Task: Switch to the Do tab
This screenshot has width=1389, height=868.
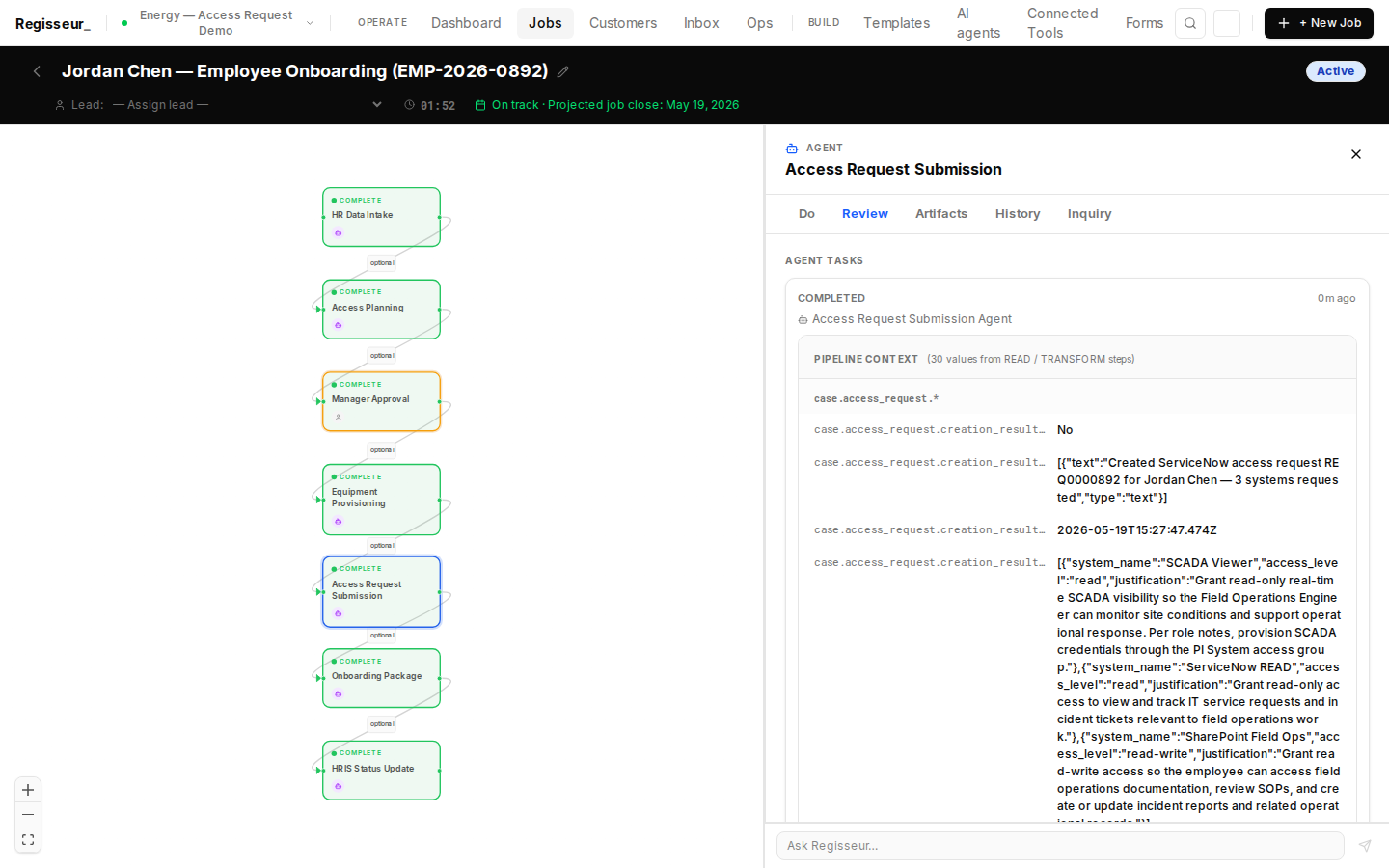Action: point(806,214)
